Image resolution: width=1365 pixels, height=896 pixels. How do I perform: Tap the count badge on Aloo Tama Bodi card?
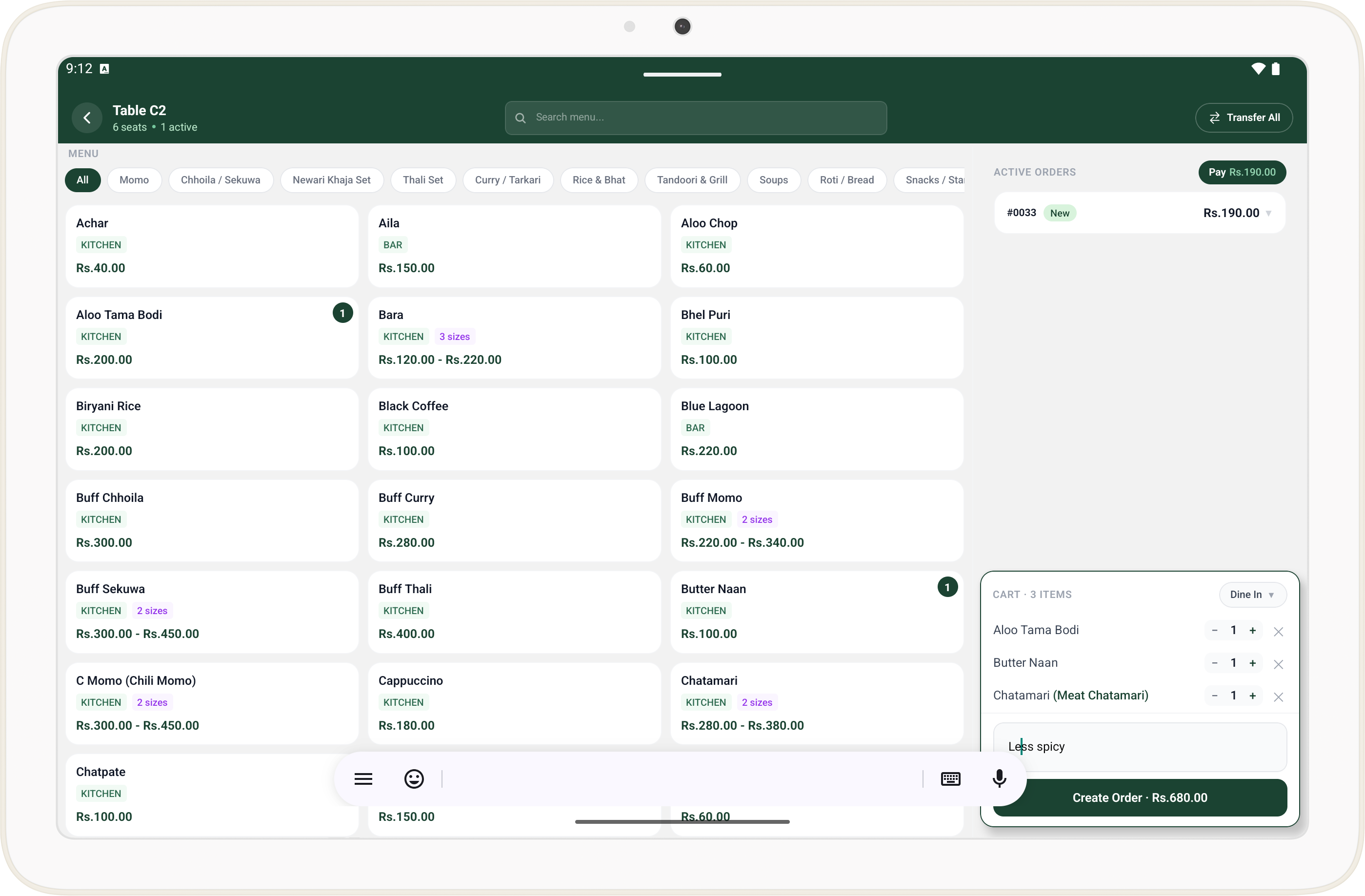tap(342, 313)
